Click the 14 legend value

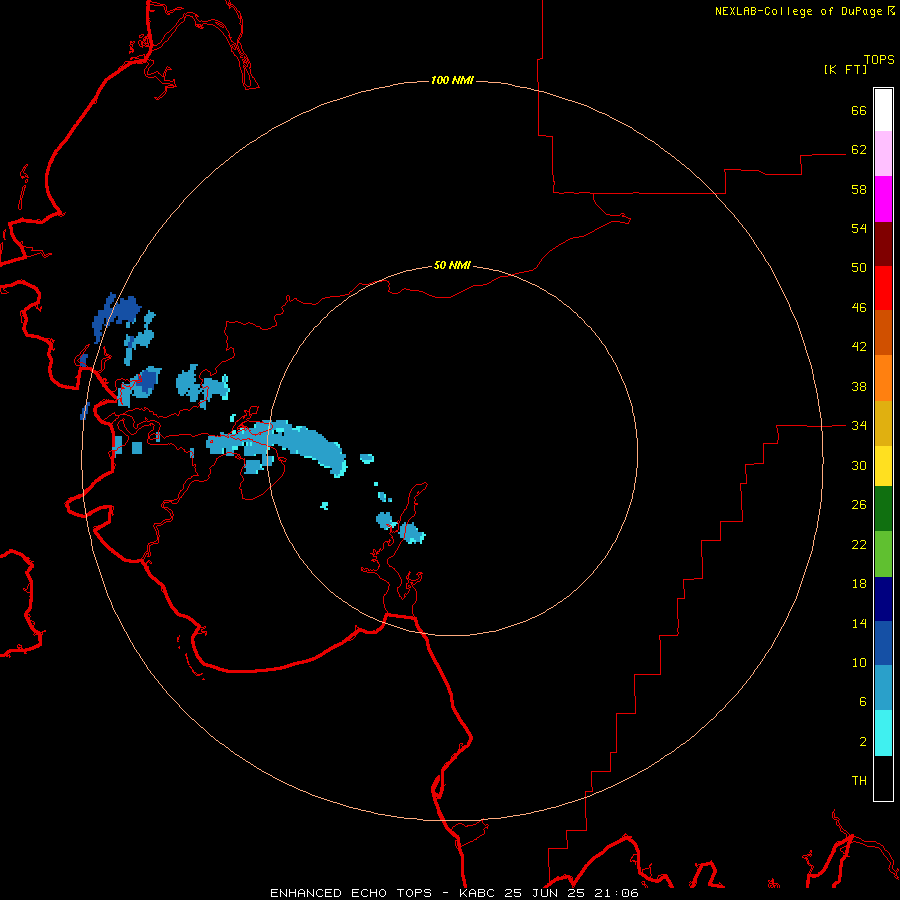click(x=859, y=623)
